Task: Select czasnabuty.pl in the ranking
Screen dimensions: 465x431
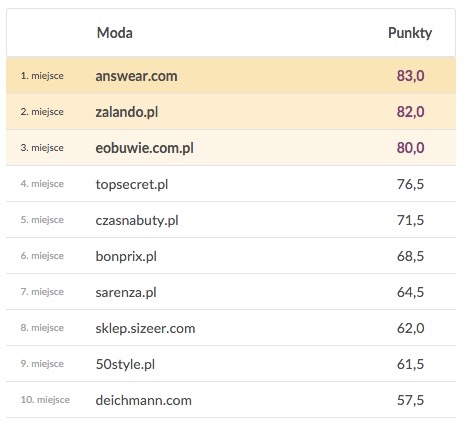Action: (137, 220)
